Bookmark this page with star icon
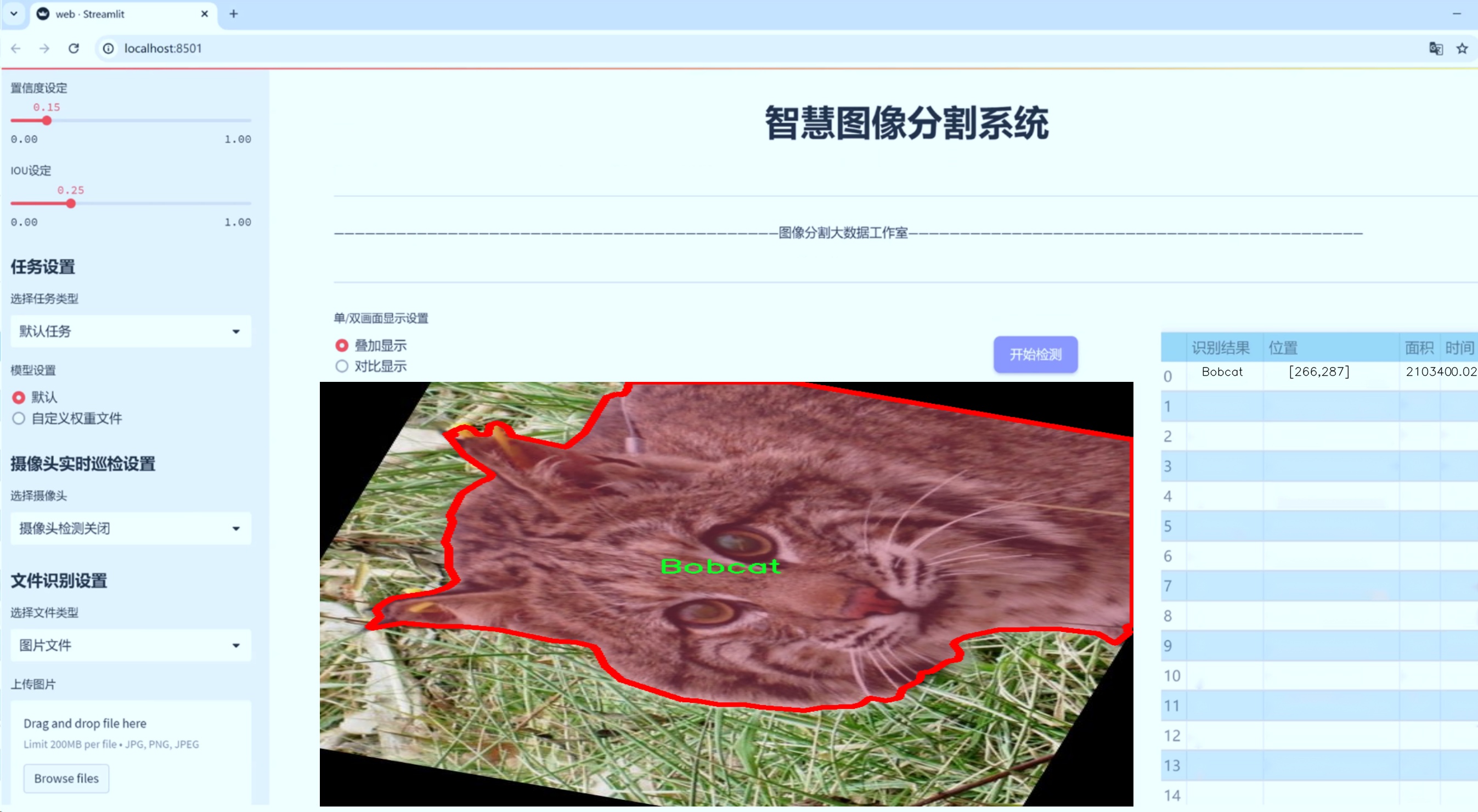This screenshot has height=812, width=1478. (x=1462, y=48)
